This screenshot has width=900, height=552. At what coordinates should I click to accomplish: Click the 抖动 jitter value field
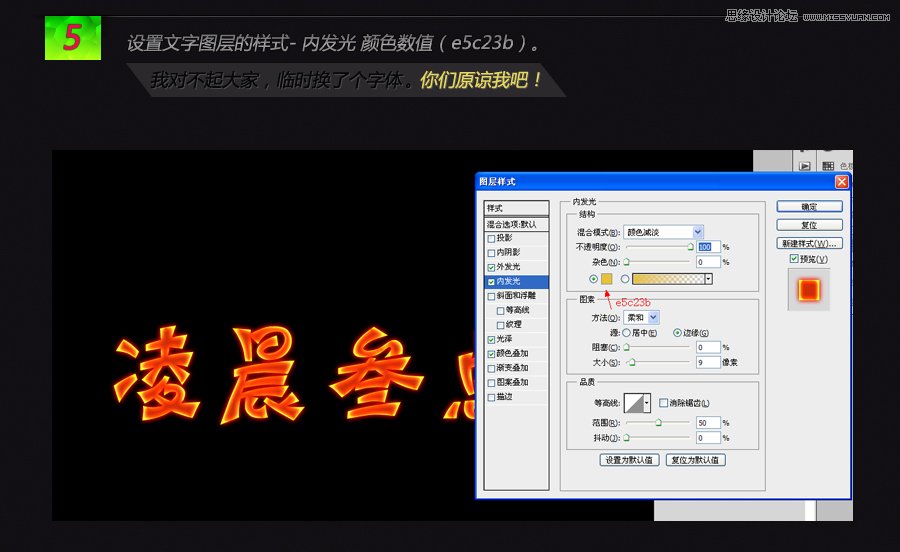[708, 437]
